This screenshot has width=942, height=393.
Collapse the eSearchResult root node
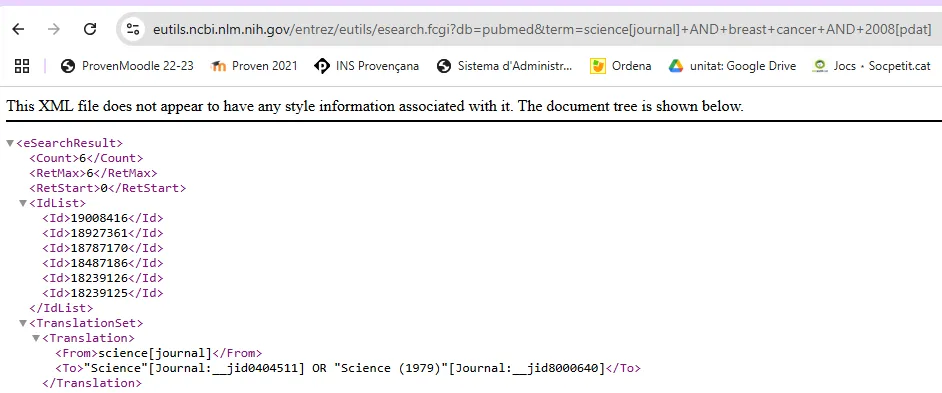10,143
